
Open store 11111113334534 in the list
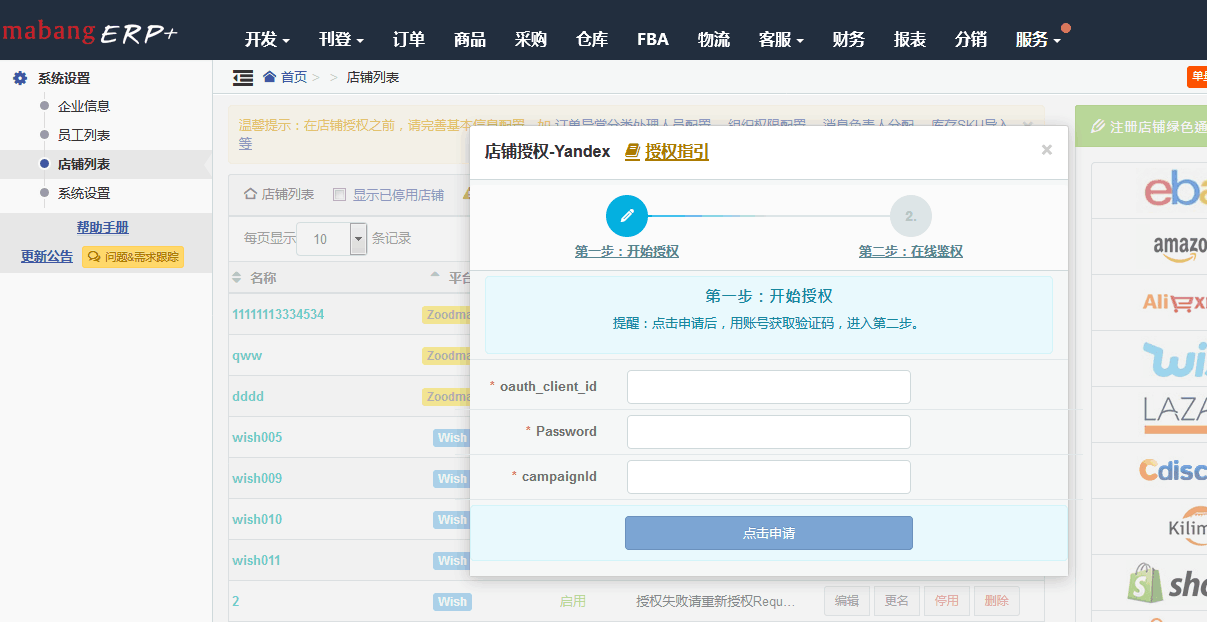[x=278, y=314]
